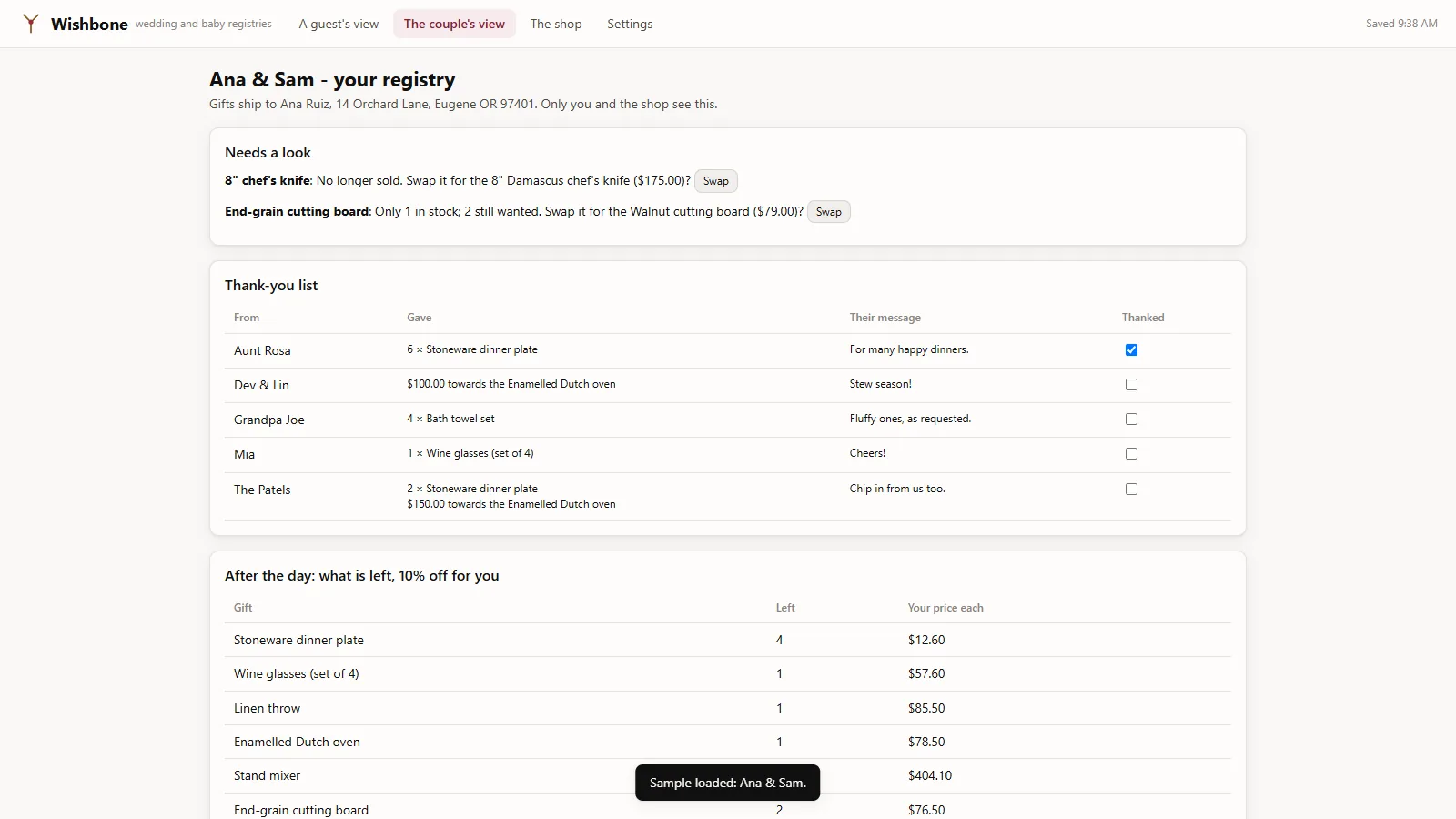
Task: Click '$150.00 towards the Enamelled Dutch oven' line
Action: pyautogui.click(x=511, y=504)
